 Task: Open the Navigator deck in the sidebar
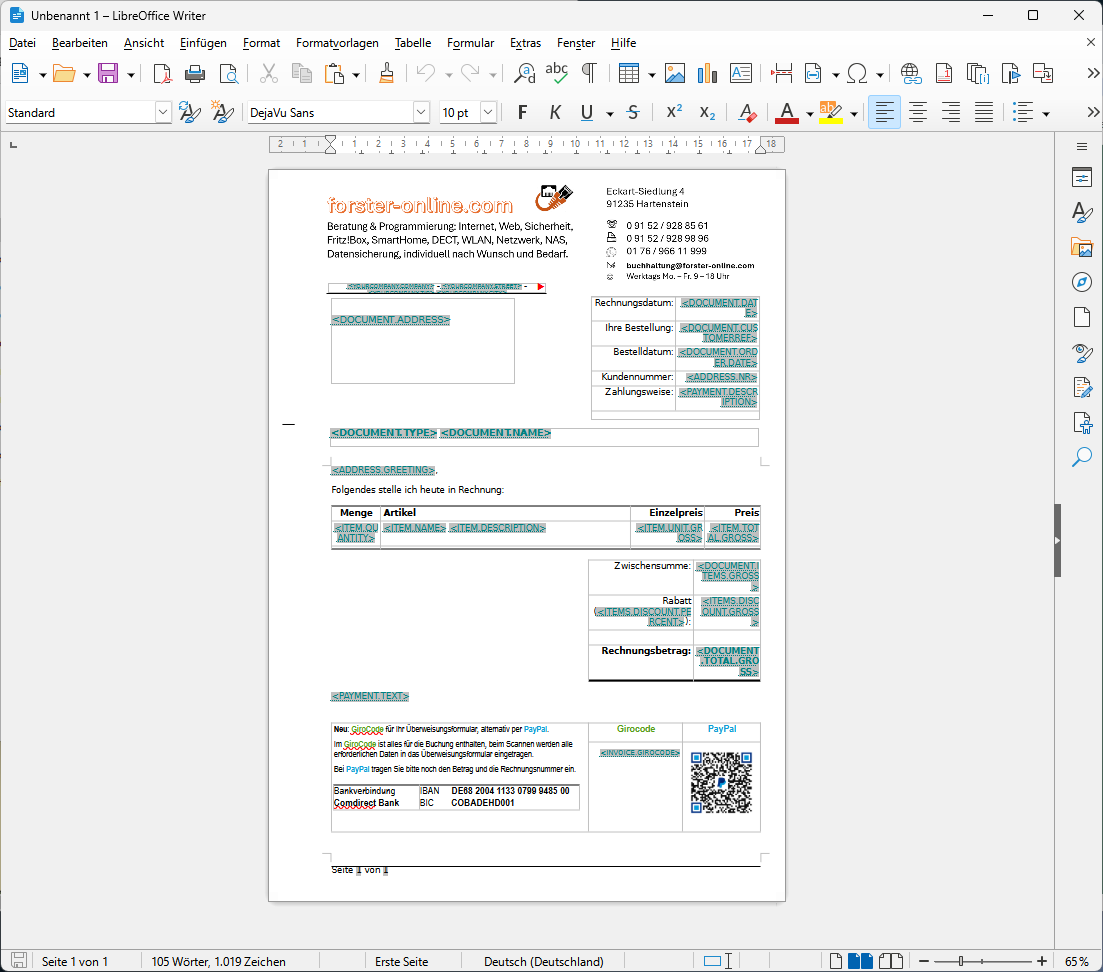1083,282
